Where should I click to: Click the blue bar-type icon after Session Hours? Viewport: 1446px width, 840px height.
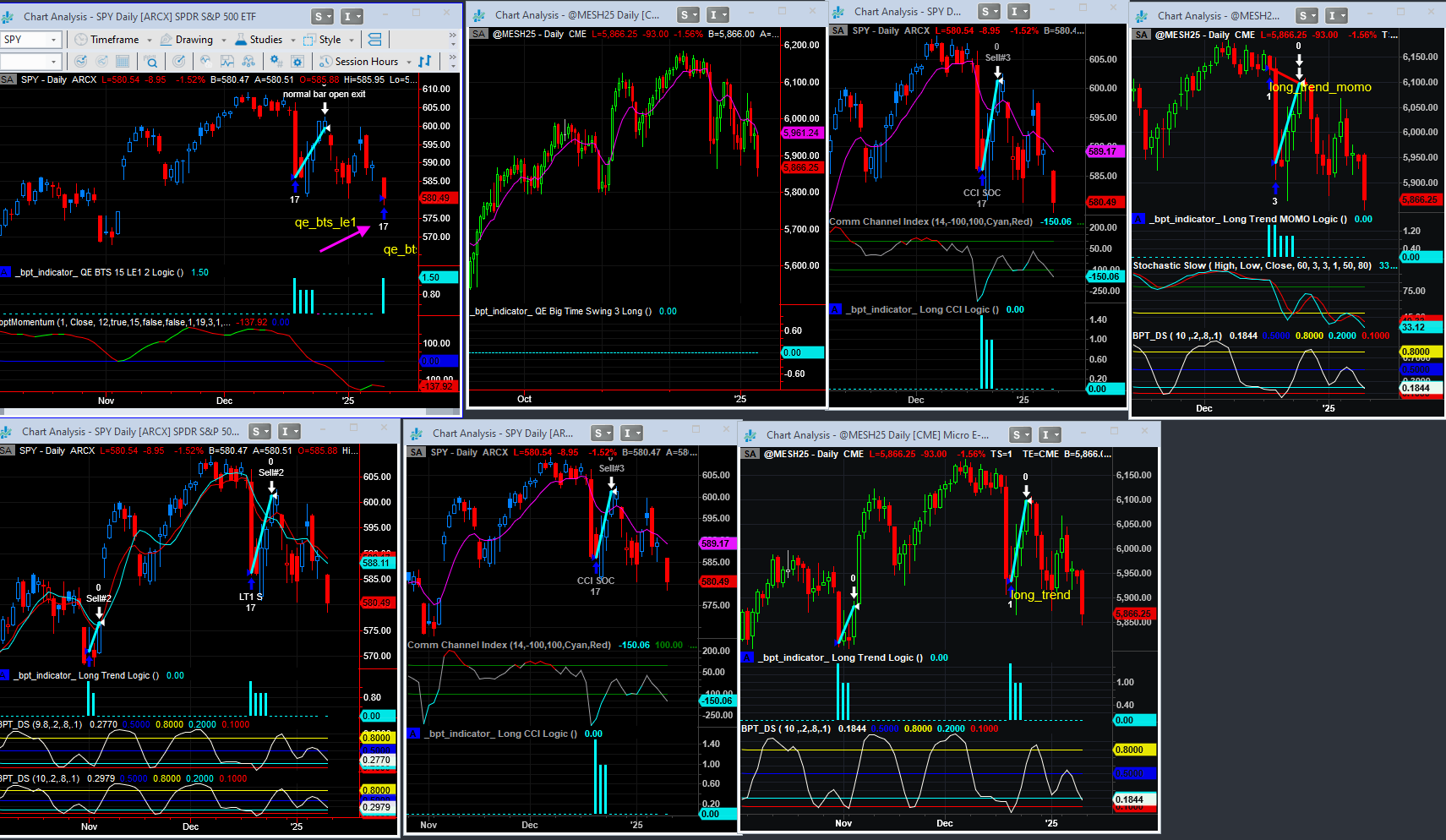coord(425,62)
